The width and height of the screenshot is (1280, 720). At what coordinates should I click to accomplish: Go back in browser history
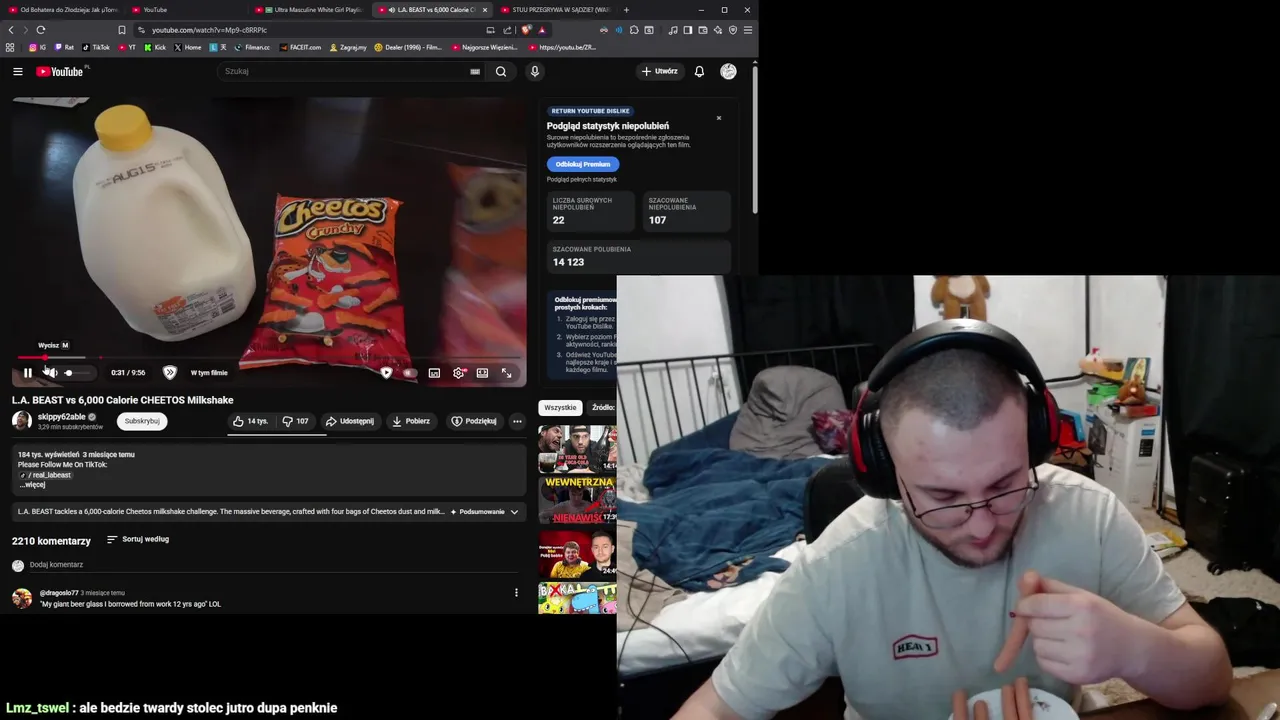coord(11,30)
